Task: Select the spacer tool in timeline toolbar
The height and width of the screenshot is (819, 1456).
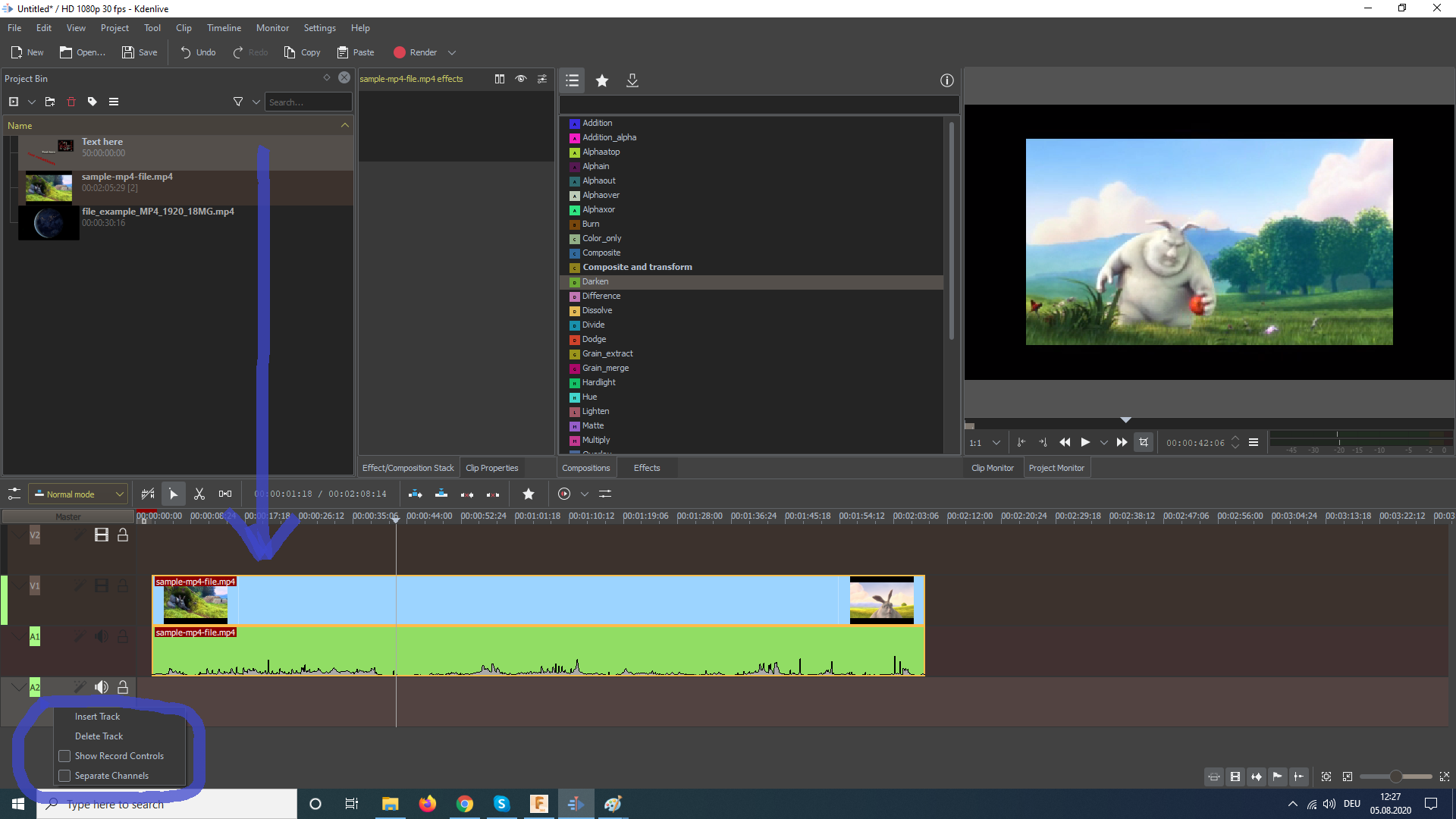Action: [x=225, y=494]
